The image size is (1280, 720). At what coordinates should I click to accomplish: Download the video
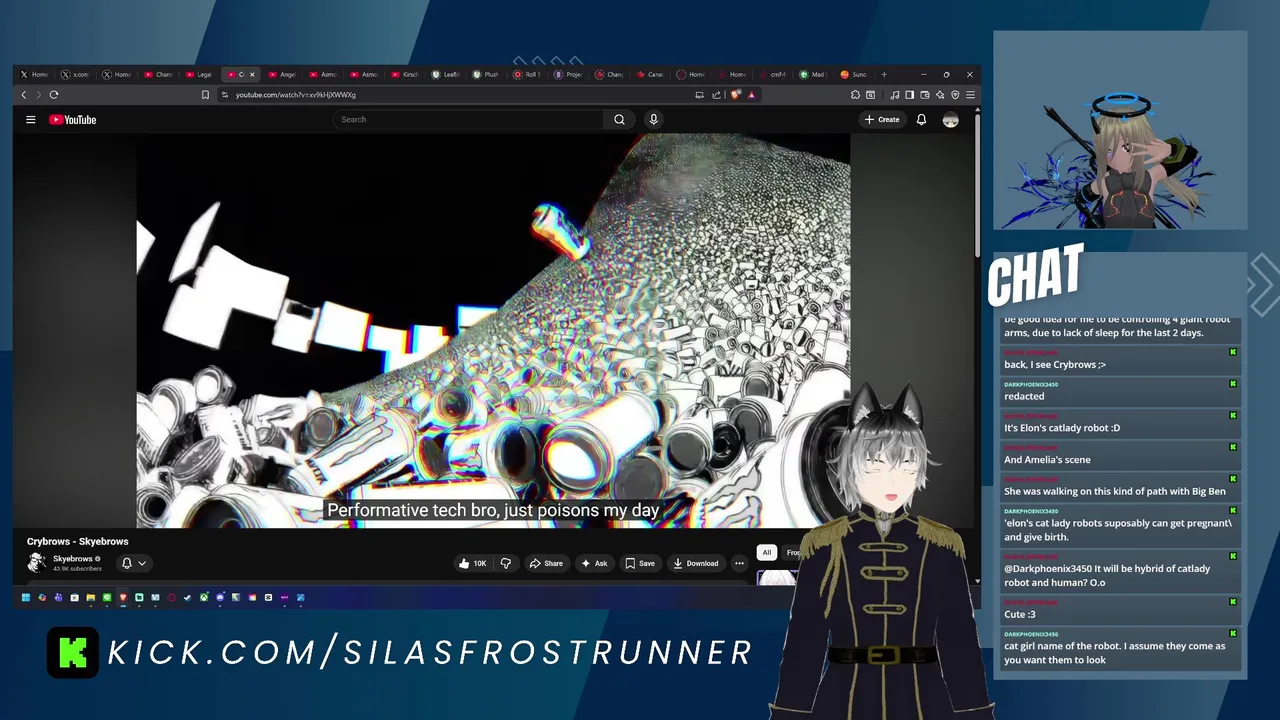tap(696, 563)
